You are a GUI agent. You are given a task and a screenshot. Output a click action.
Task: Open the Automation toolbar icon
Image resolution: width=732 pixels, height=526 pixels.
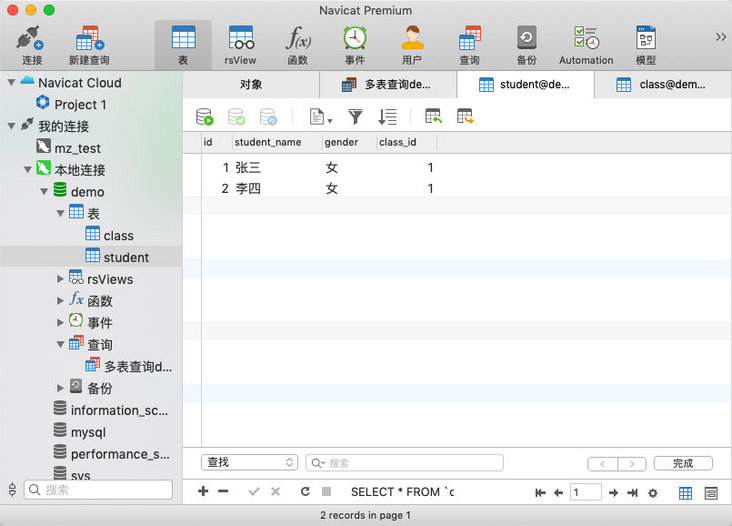pyautogui.click(x=586, y=45)
